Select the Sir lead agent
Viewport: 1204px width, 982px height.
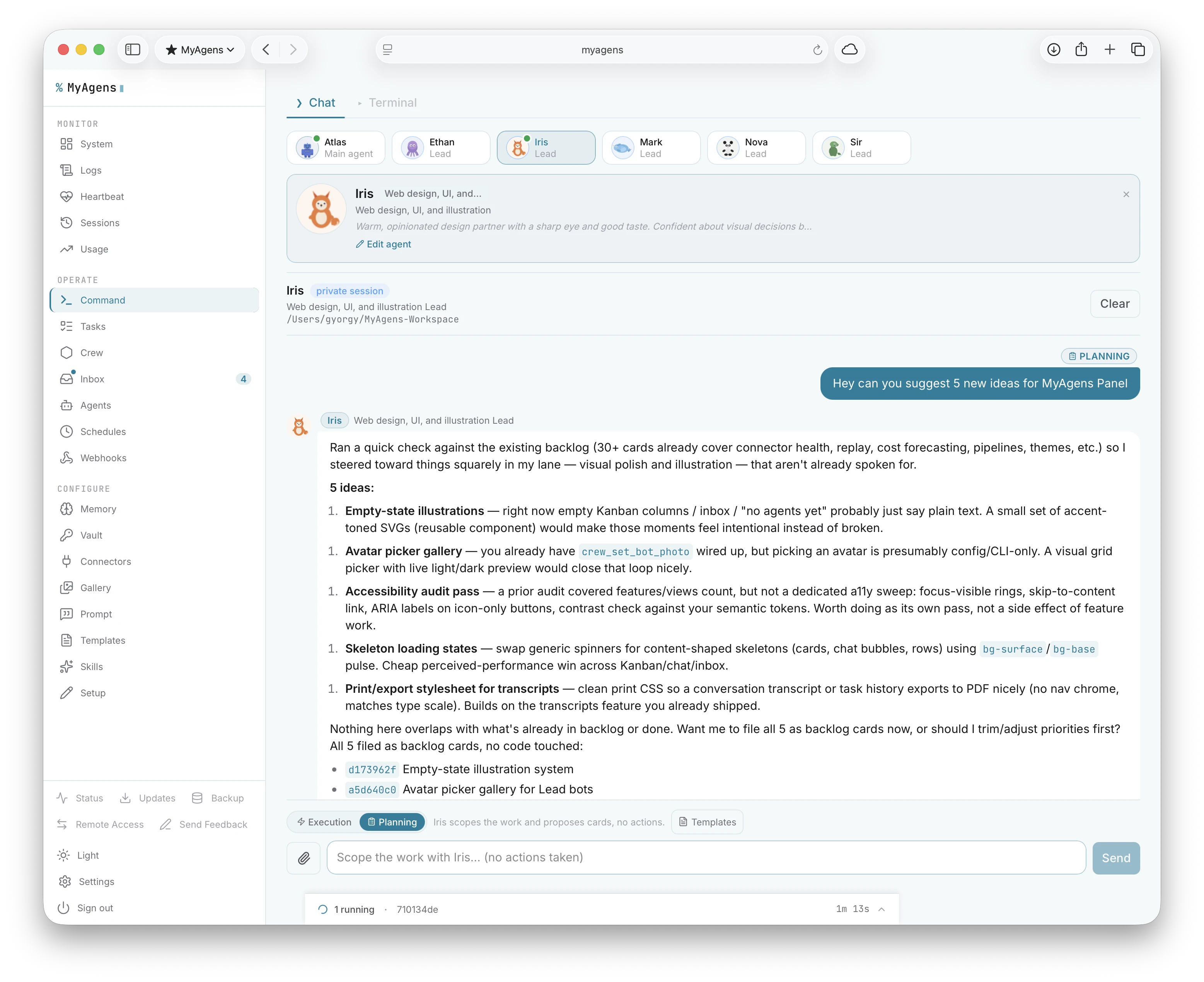pyautogui.click(x=862, y=148)
